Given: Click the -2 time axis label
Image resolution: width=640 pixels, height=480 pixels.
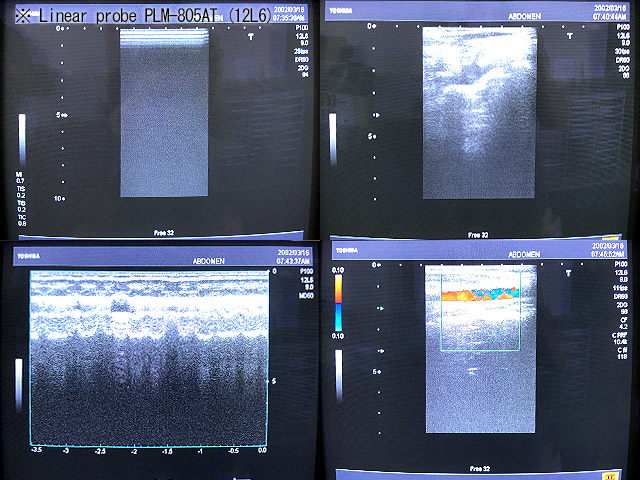Looking at the screenshot, I should (133, 451).
